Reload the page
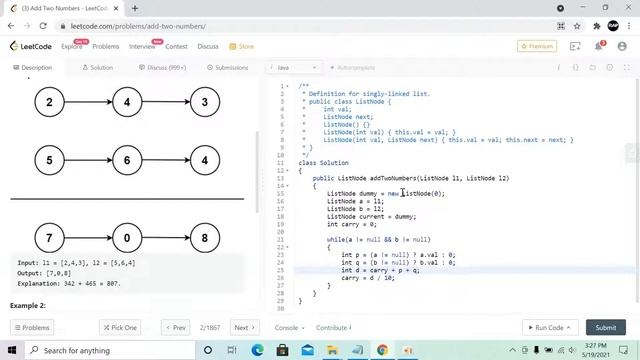640x360 pixels. click(x=43, y=26)
